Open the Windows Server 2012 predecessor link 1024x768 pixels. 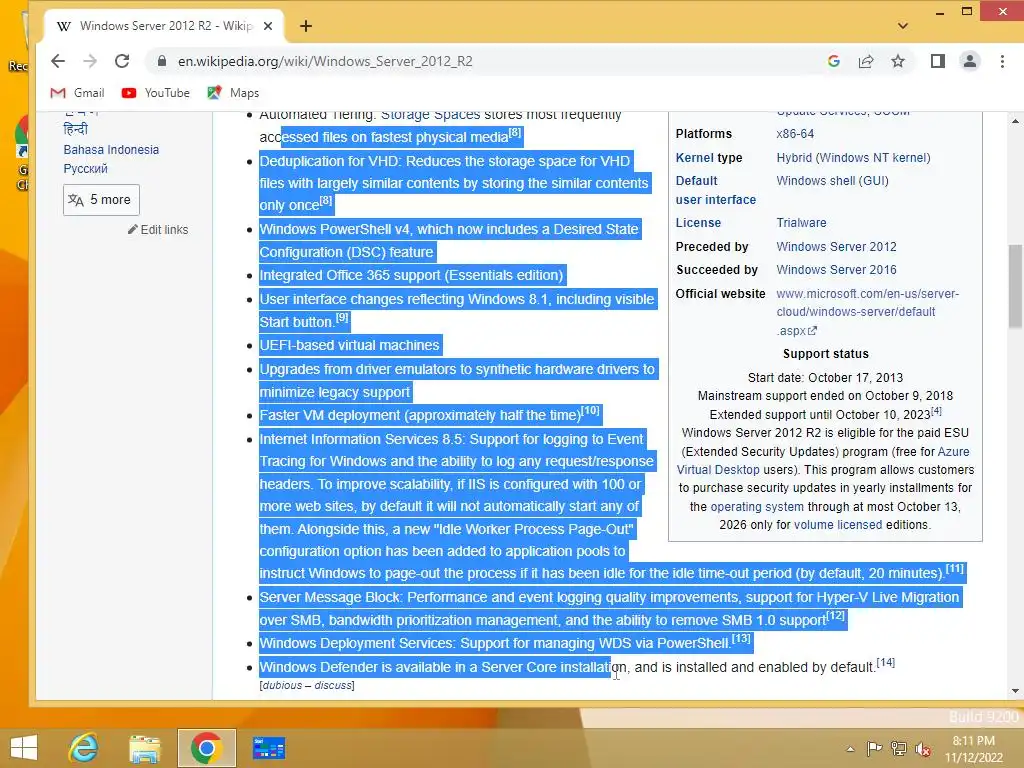[x=836, y=247]
